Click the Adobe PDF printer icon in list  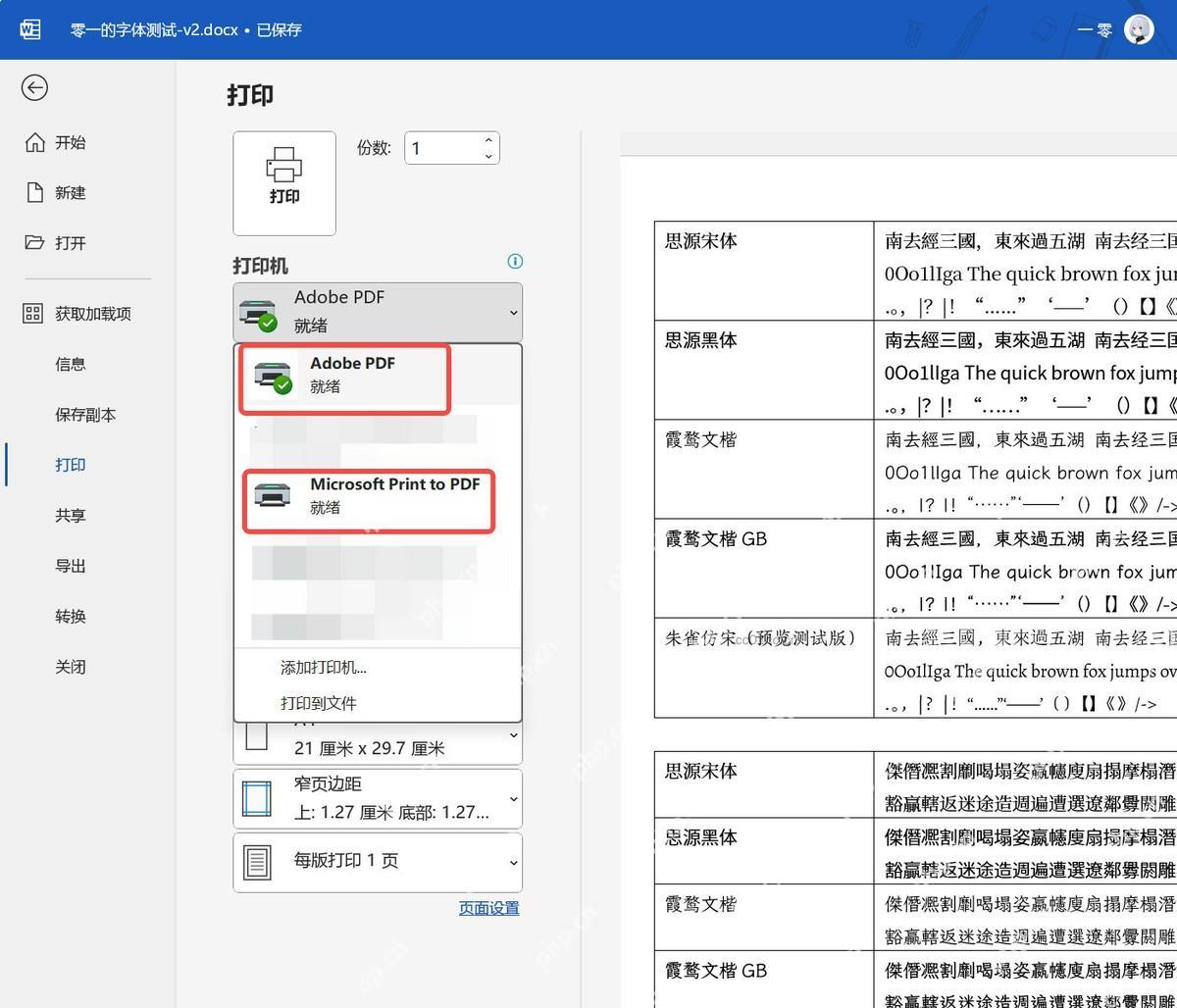273,376
